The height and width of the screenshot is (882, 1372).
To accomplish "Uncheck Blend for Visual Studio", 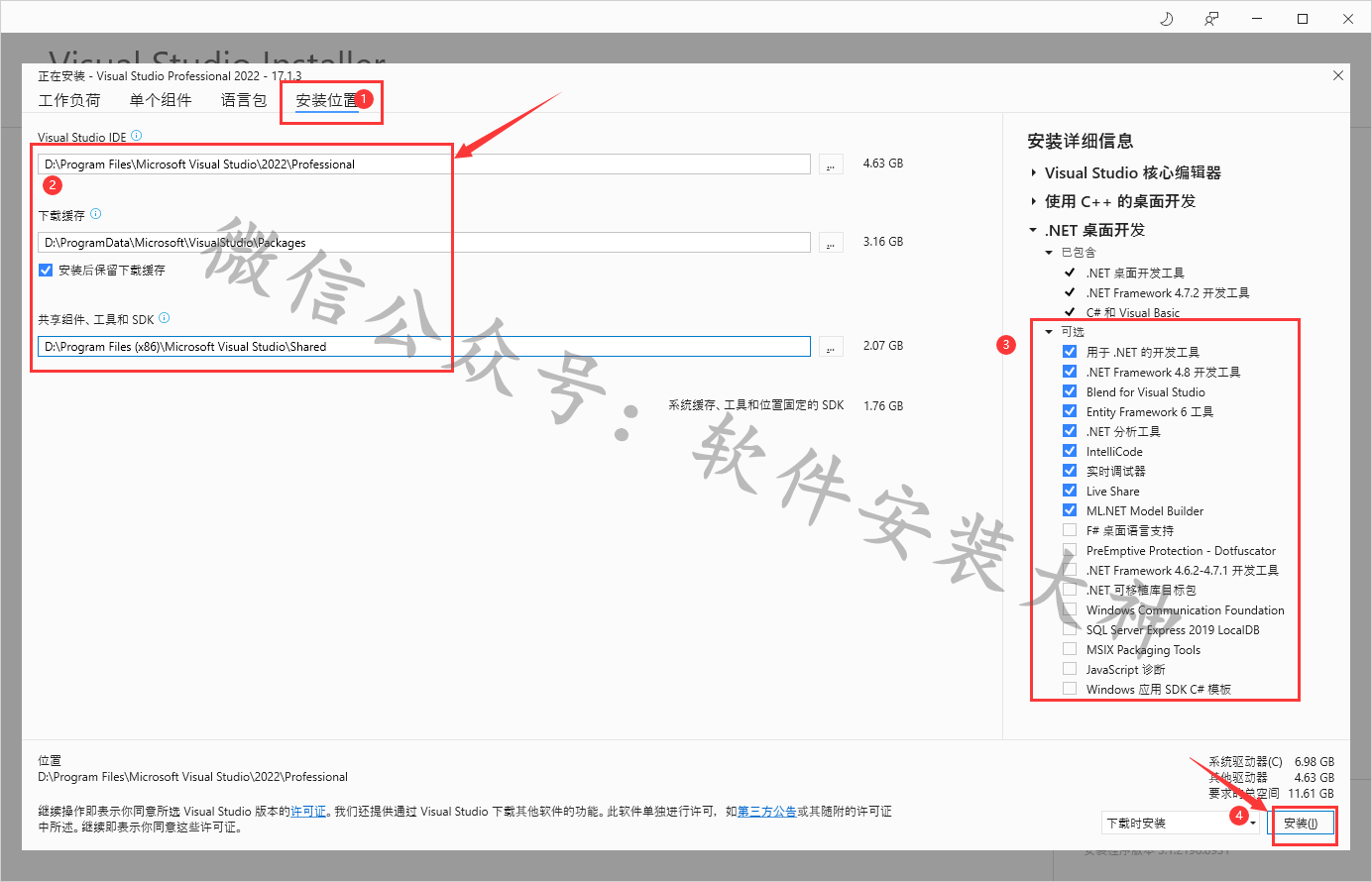I will coord(1070,391).
